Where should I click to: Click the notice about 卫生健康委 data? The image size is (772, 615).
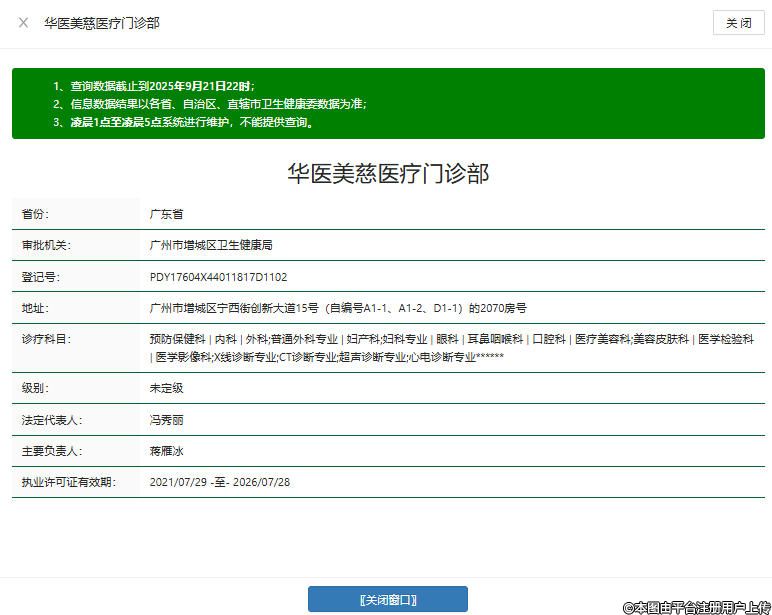[x=209, y=104]
